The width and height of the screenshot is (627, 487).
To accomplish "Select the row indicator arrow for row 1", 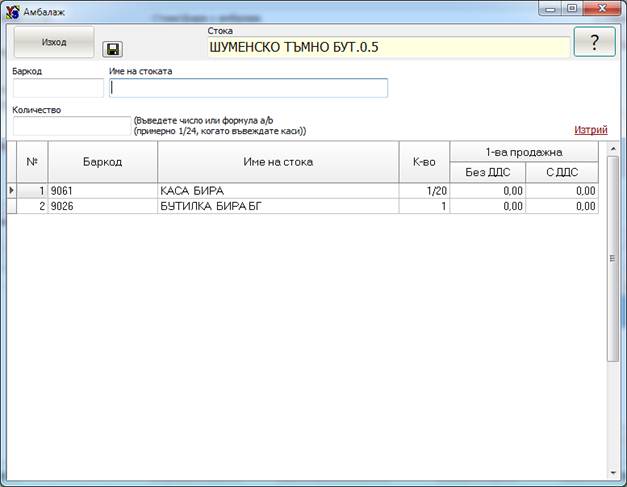I will point(12,191).
